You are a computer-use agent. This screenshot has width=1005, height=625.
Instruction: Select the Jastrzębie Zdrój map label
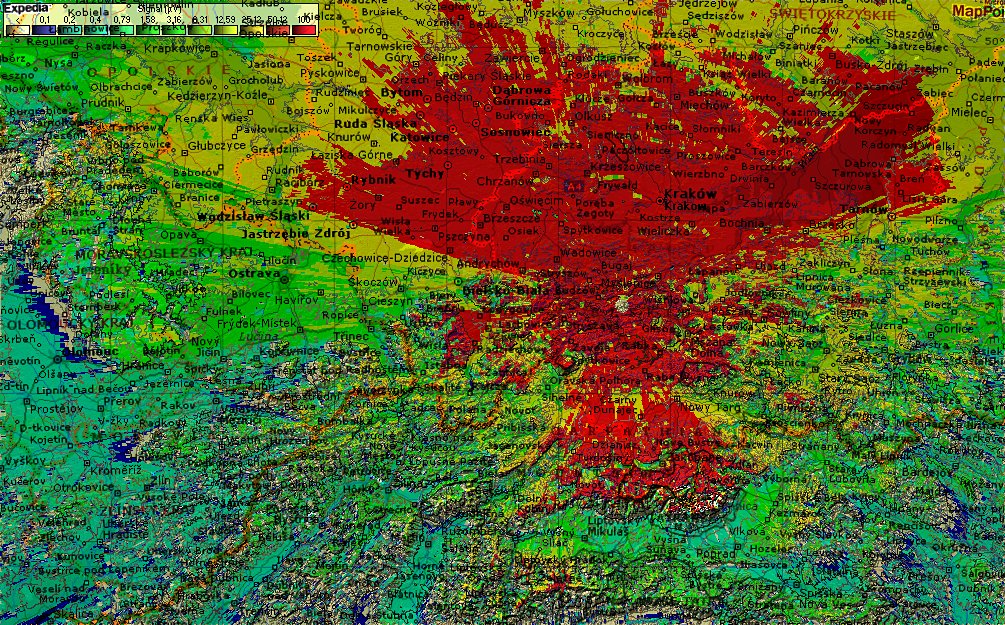tap(297, 232)
